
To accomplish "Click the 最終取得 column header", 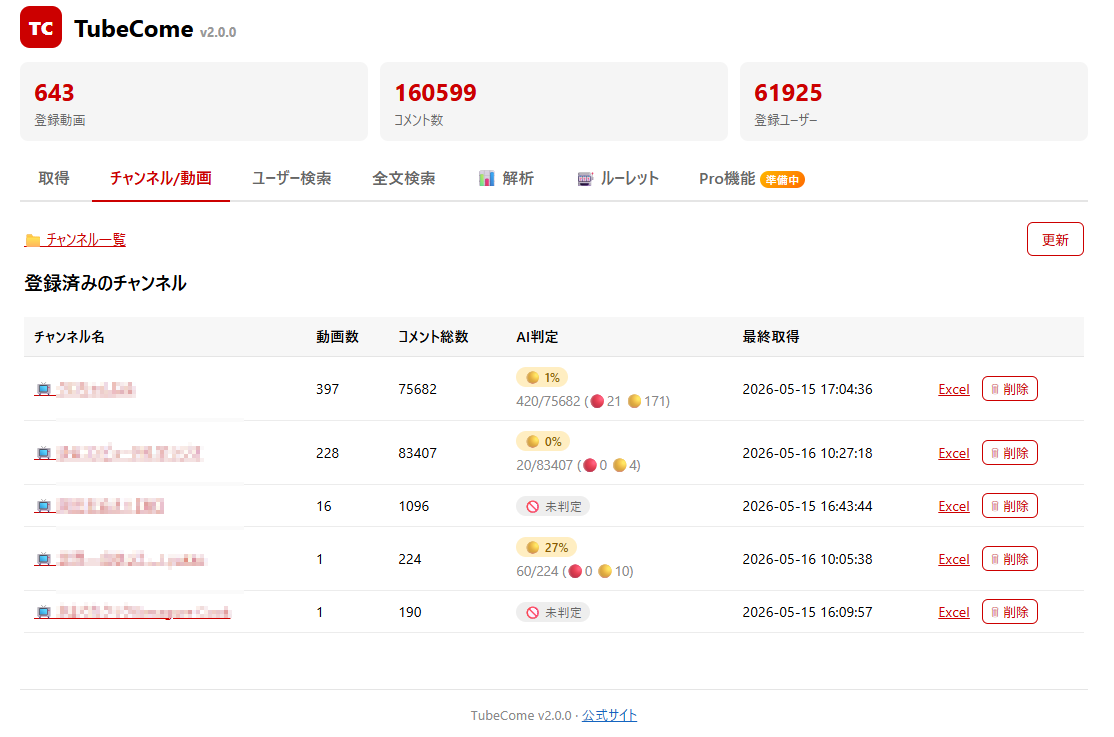I will point(771,337).
